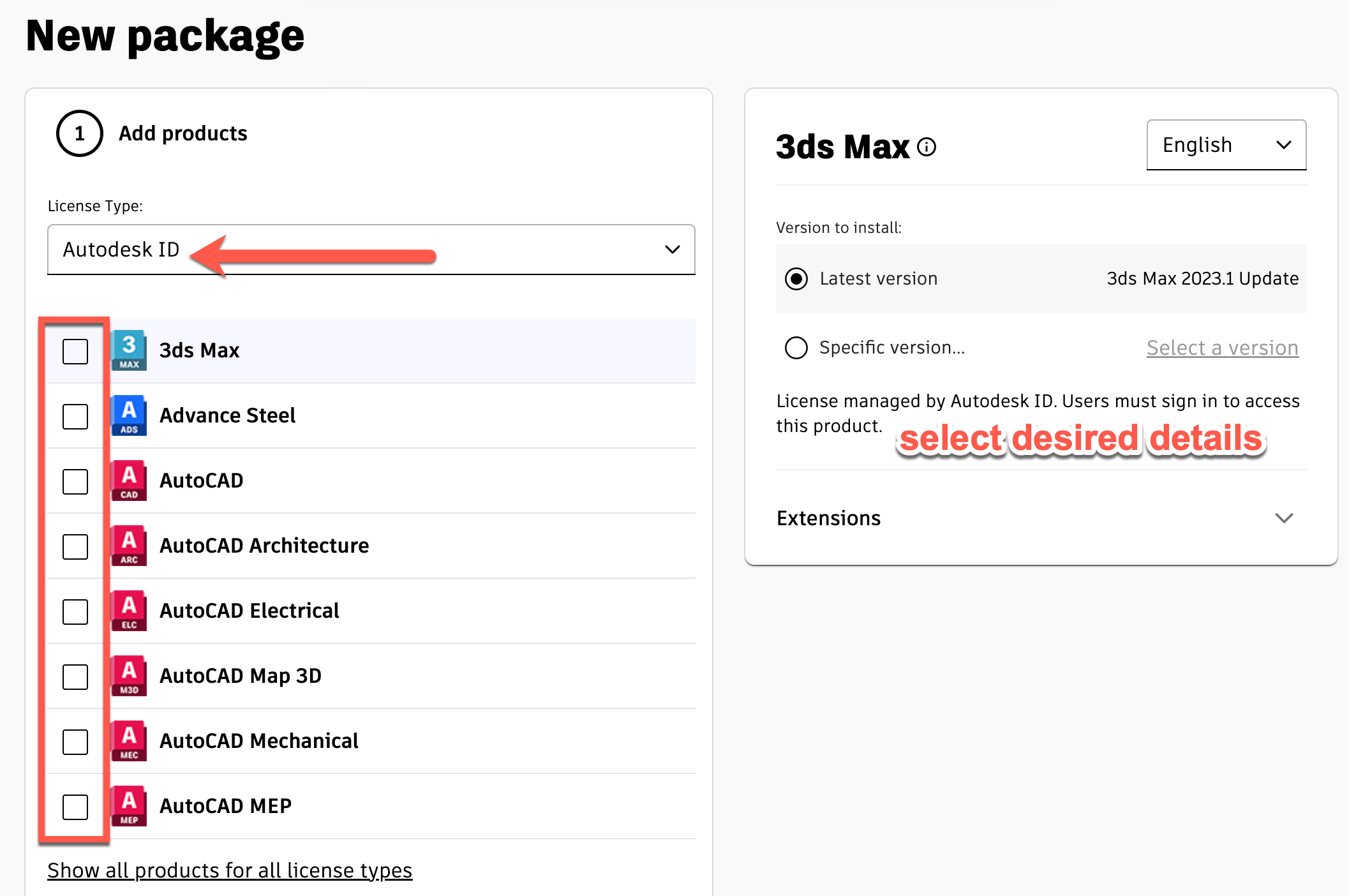Click the AutoCAD Mechanical MEC icon
This screenshot has width=1349, height=896.
pos(129,741)
